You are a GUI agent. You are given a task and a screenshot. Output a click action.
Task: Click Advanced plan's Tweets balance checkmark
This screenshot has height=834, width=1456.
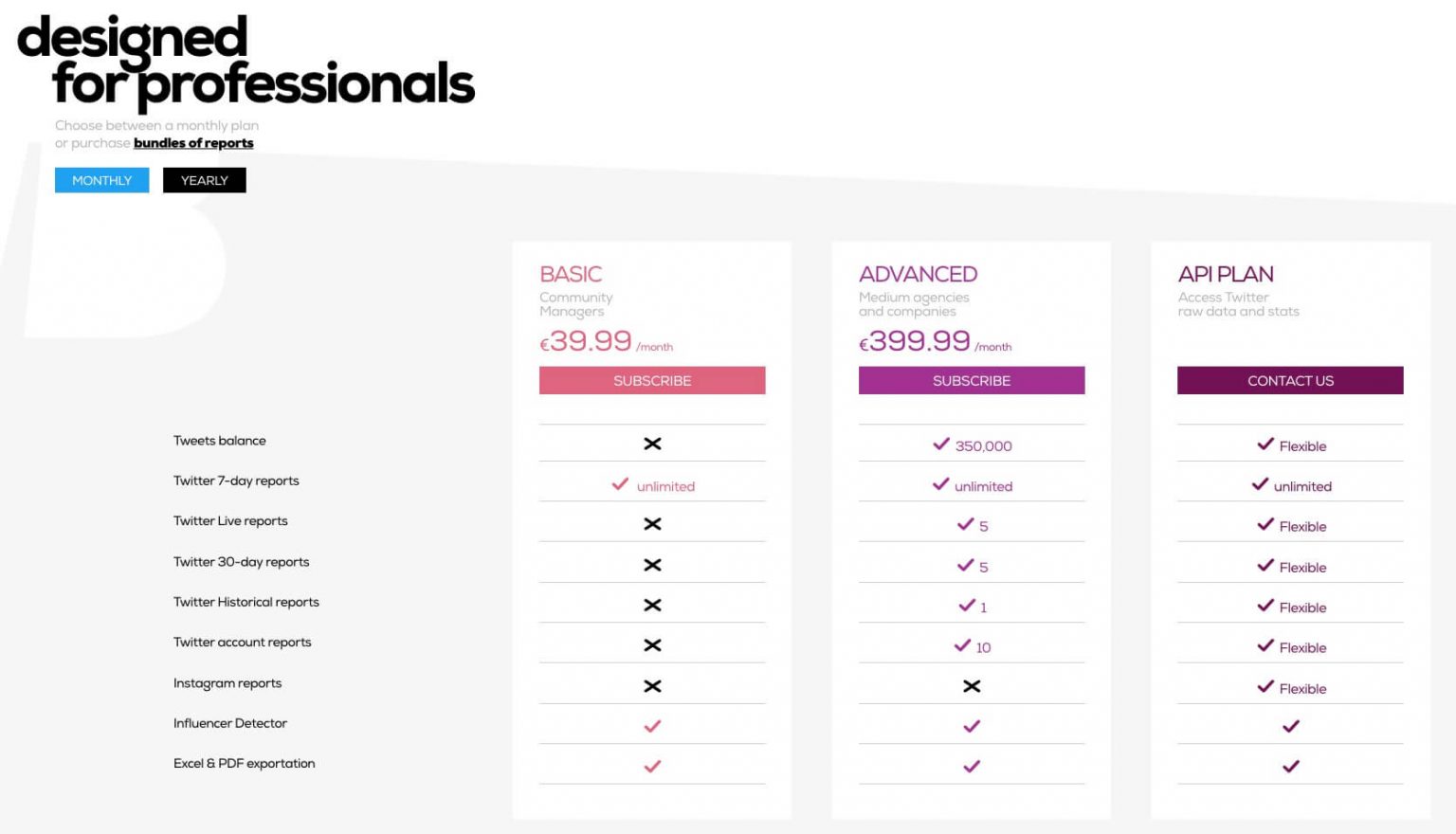pos(941,444)
